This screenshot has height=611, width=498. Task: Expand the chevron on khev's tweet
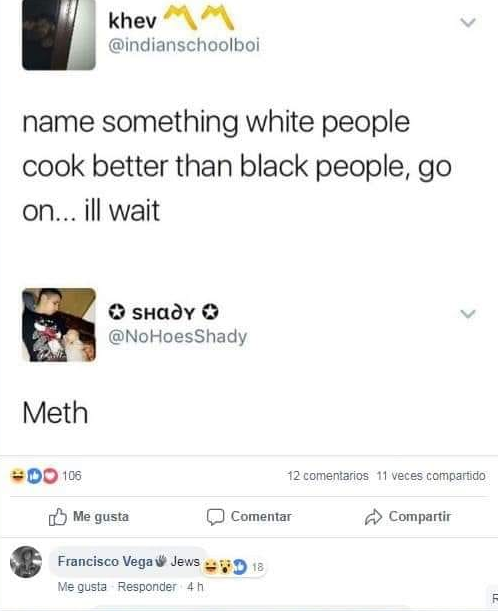click(x=468, y=22)
